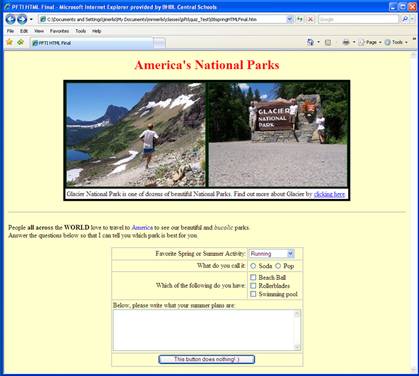The height and width of the screenshot is (376, 419).
Task: Click the Print icon in command bar
Action: click(346, 42)
